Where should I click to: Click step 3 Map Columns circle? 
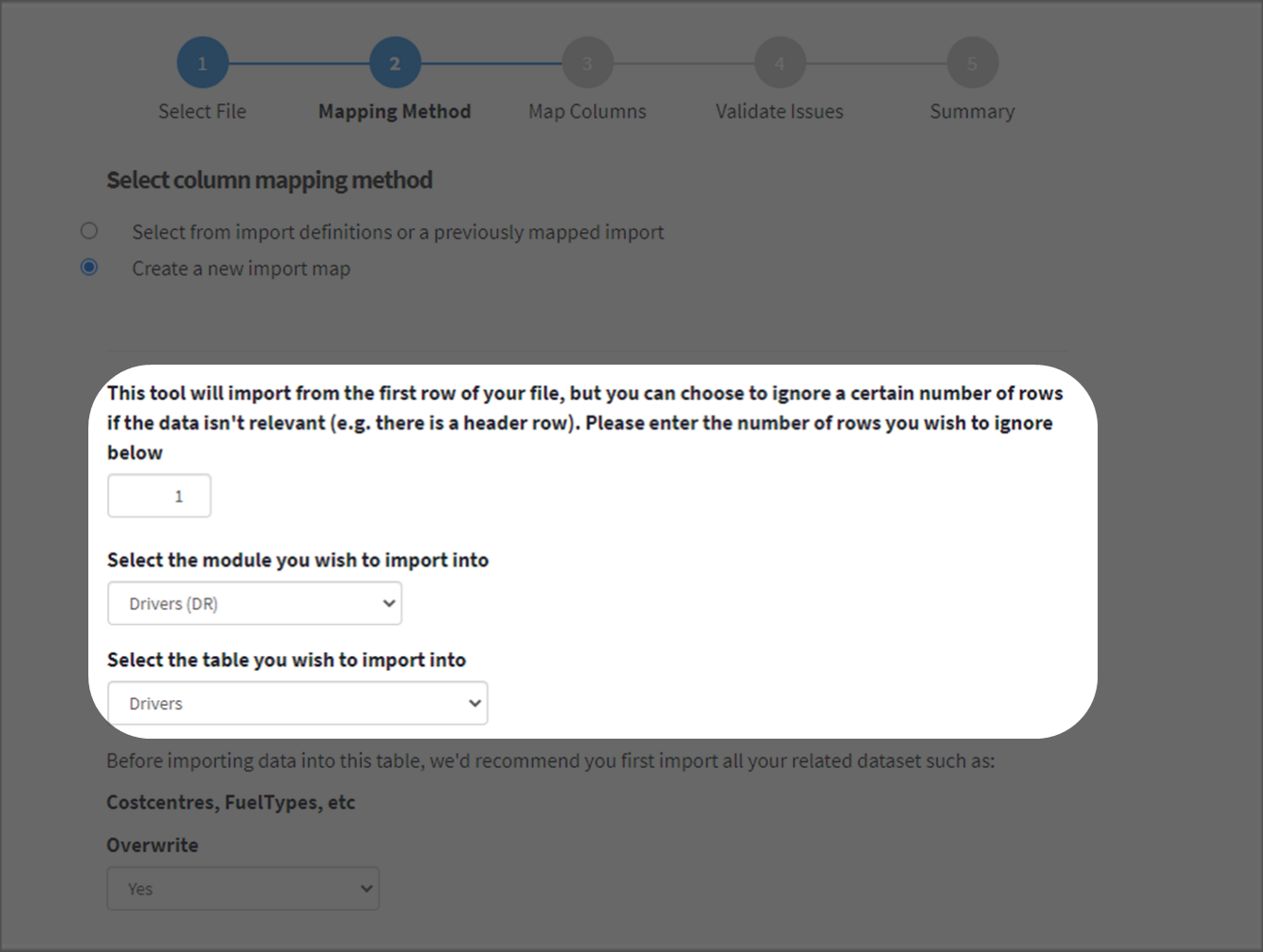[587, 63]
